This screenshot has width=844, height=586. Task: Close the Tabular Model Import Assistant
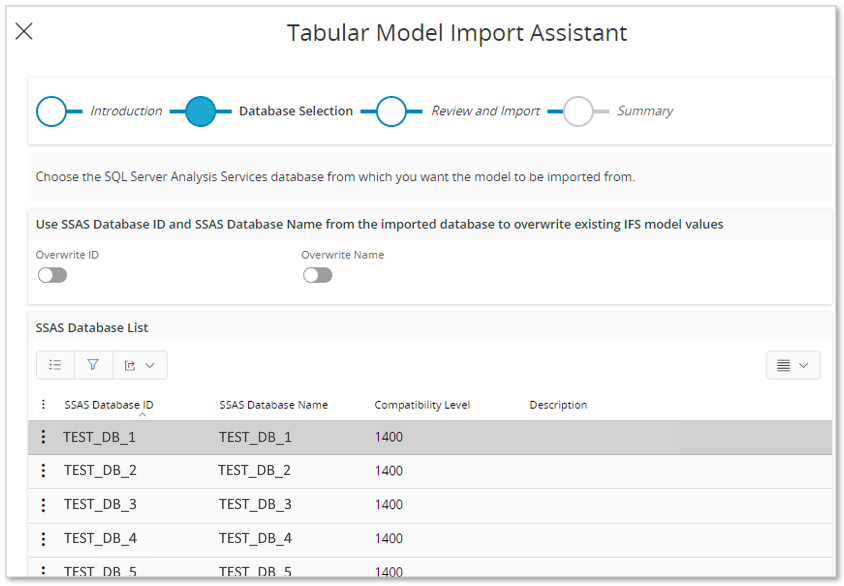(x=24, y=31)
